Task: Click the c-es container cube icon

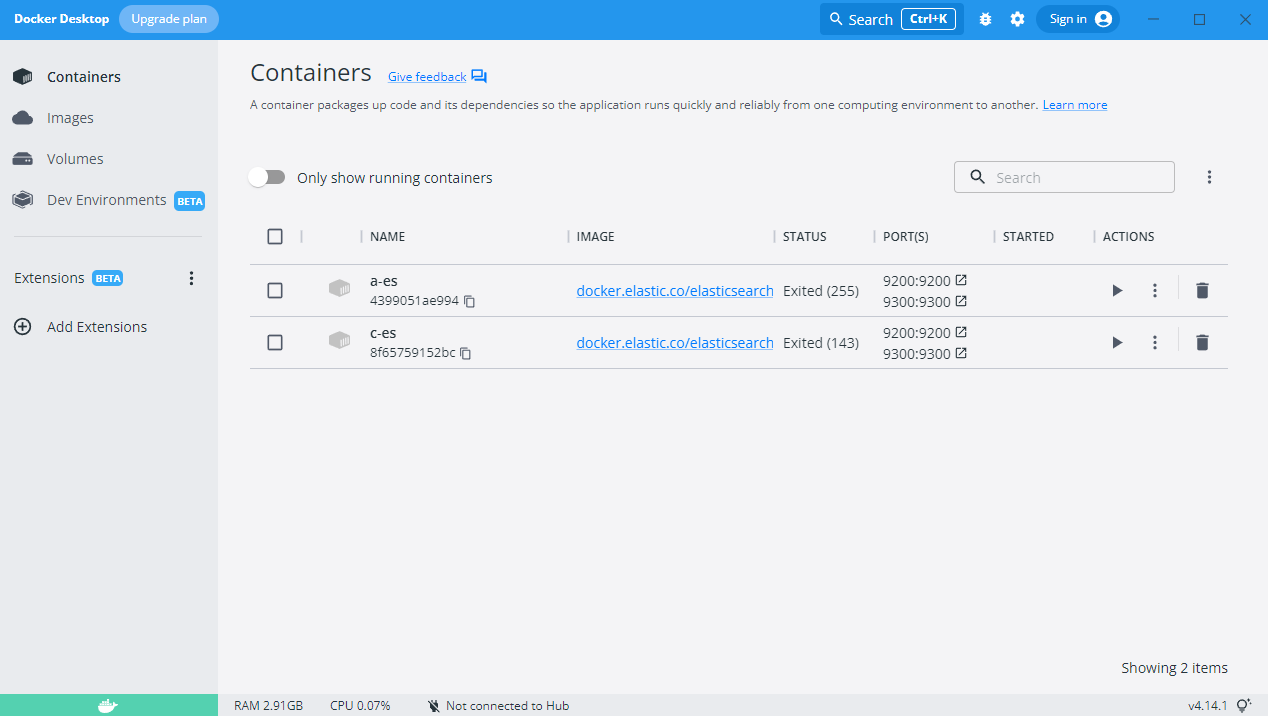Action: point(340,341)
